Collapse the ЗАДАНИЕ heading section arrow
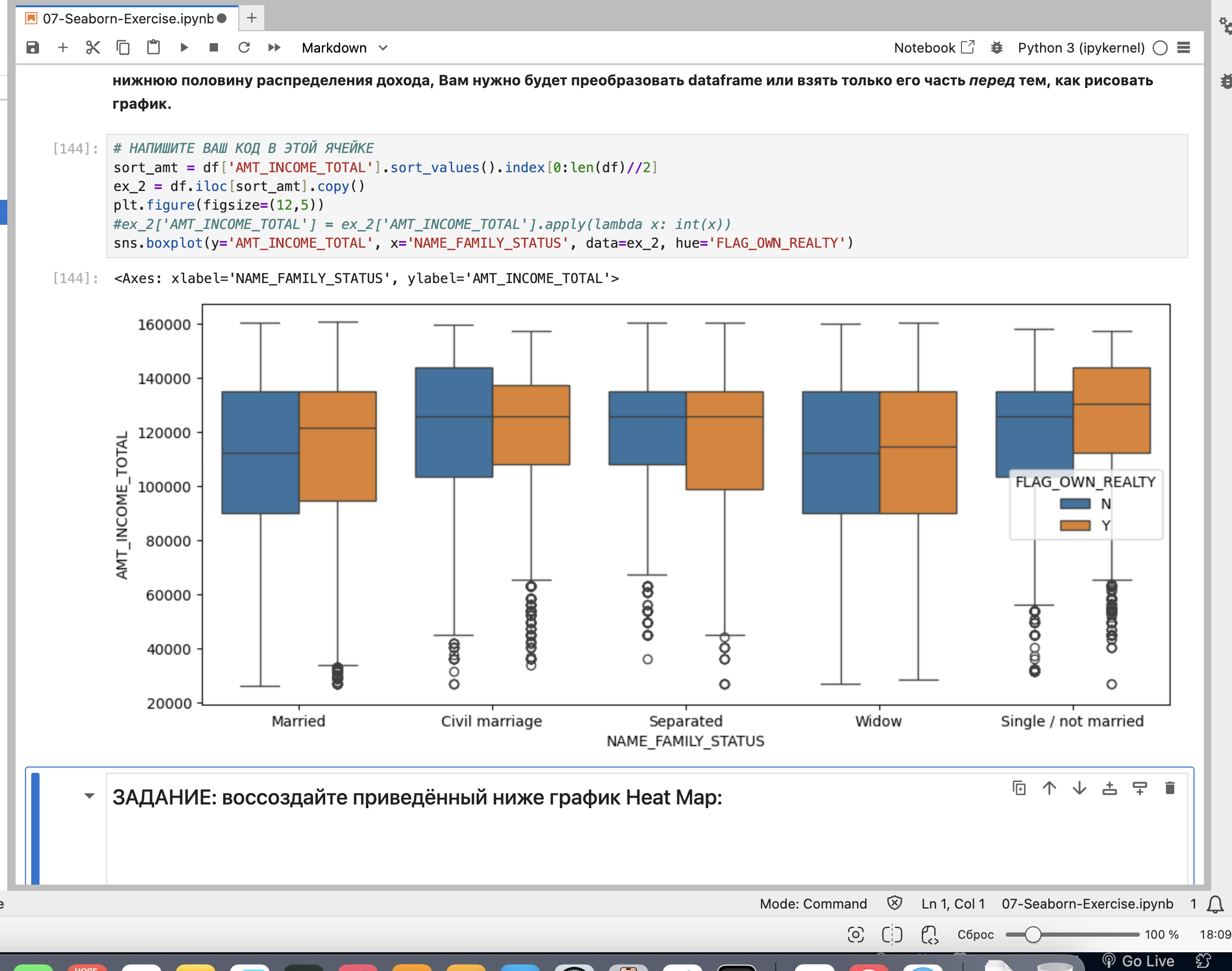The height and width of the screenshot is (971, 1232). [x=89, y=796]
